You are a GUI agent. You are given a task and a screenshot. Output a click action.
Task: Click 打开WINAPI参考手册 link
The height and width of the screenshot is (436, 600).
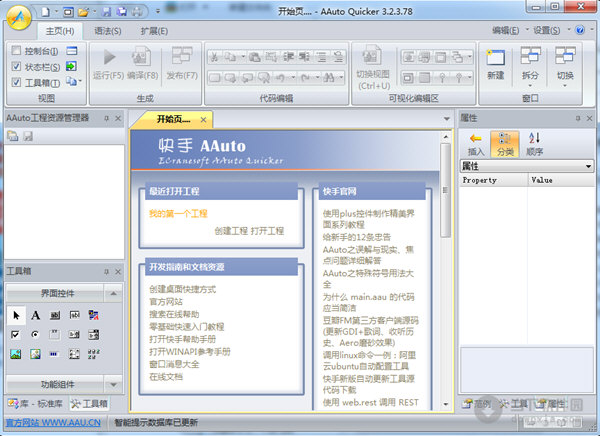[x=190, y=352]
